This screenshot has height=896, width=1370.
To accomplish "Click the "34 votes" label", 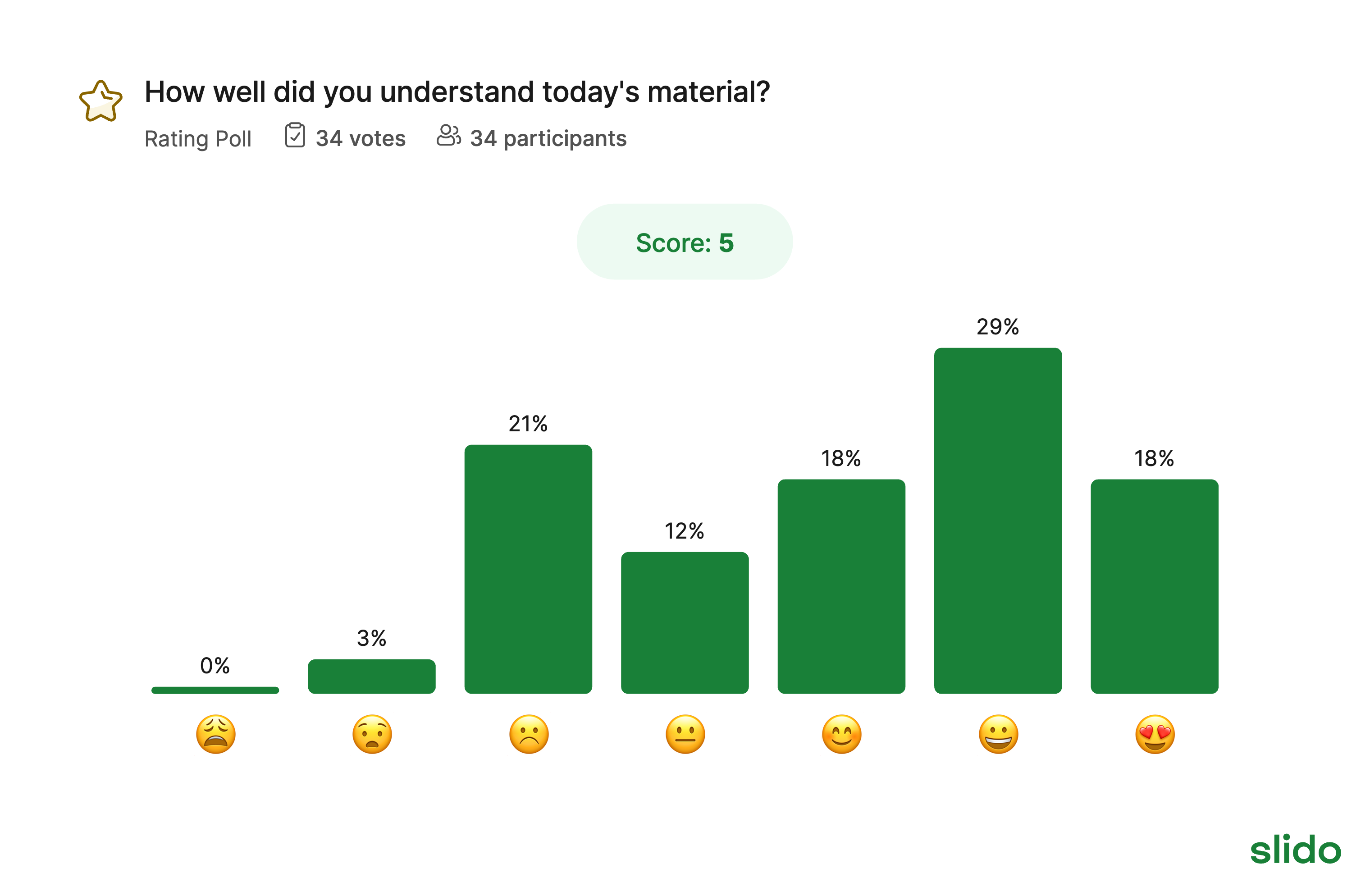I will [361, 139].
